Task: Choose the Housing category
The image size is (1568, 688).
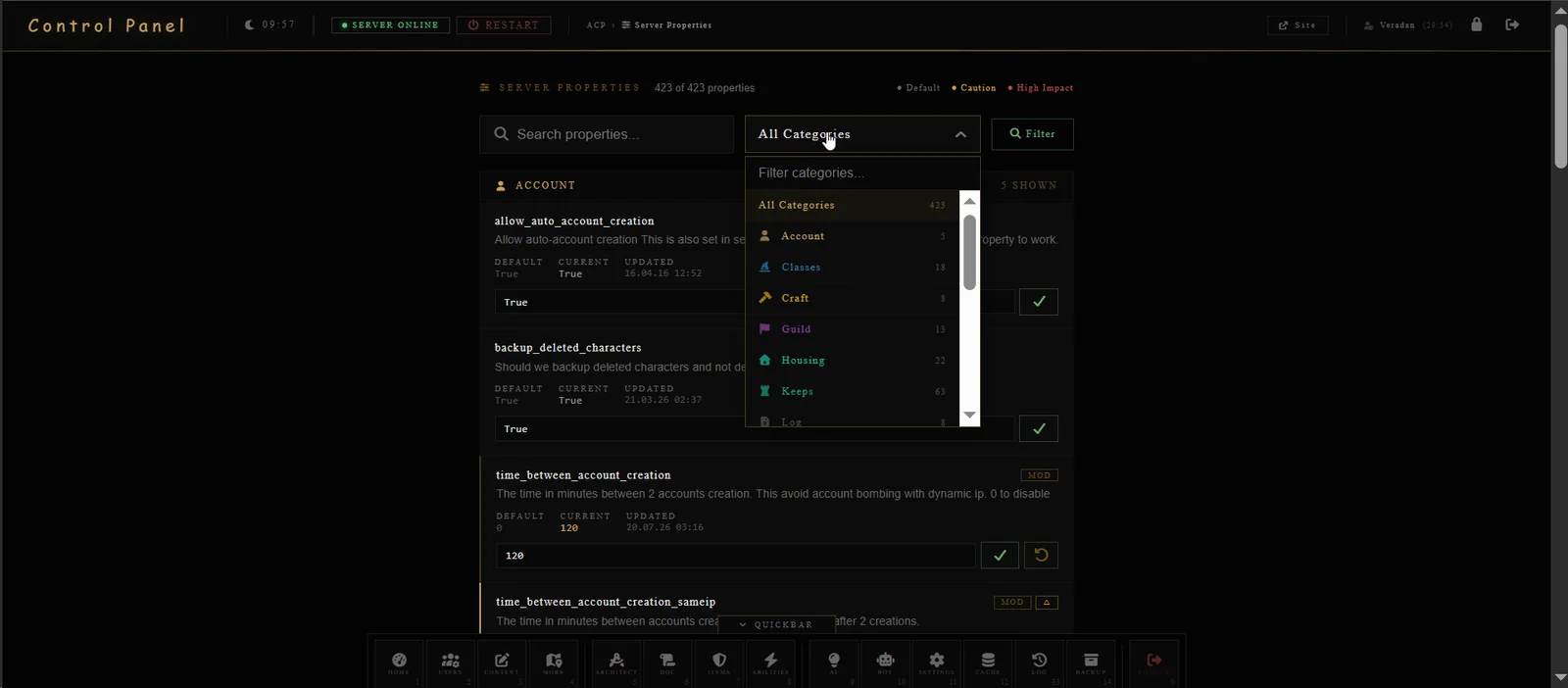Action: tap(852, 361)
